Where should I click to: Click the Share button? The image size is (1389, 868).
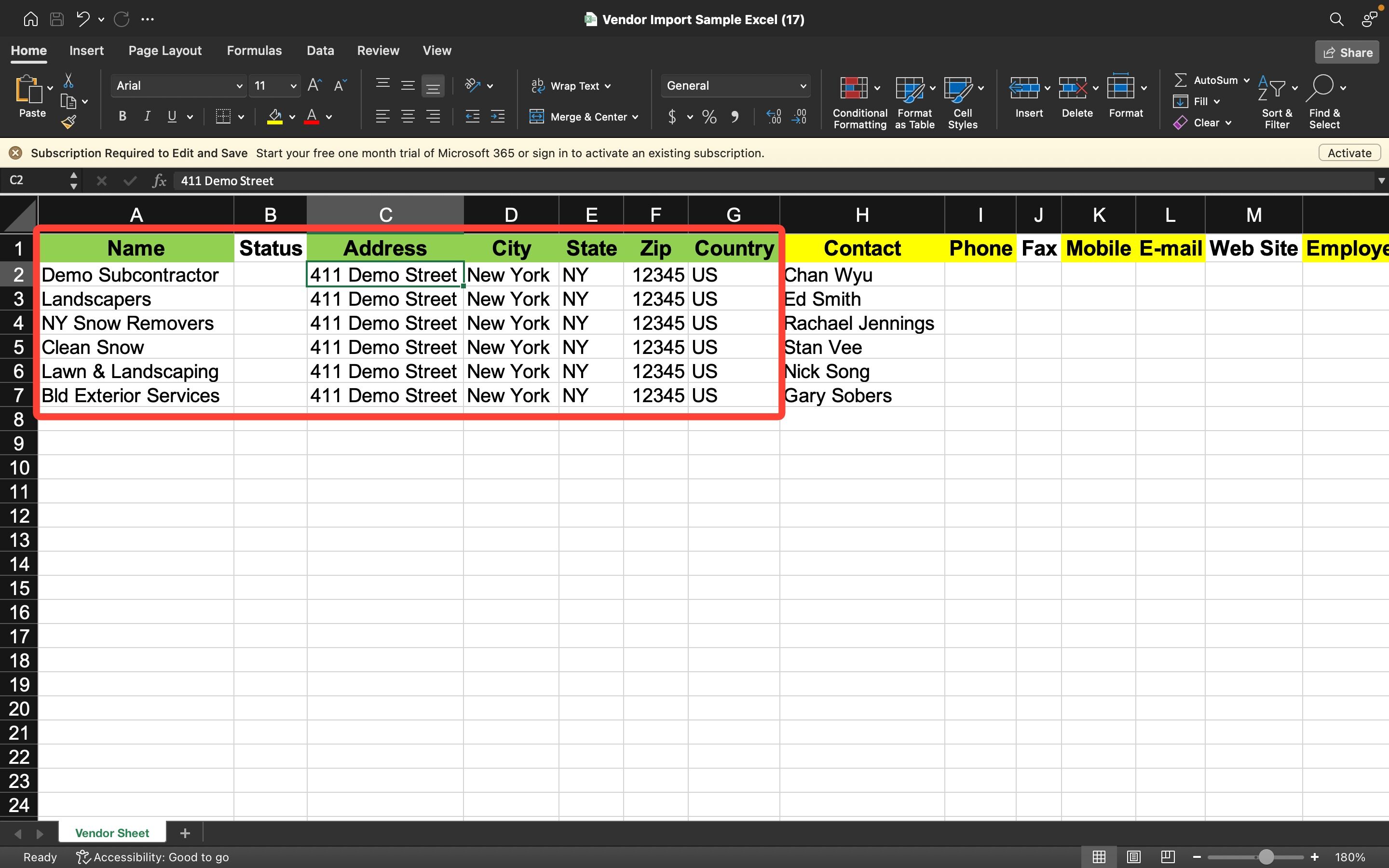click(1347, 52)
